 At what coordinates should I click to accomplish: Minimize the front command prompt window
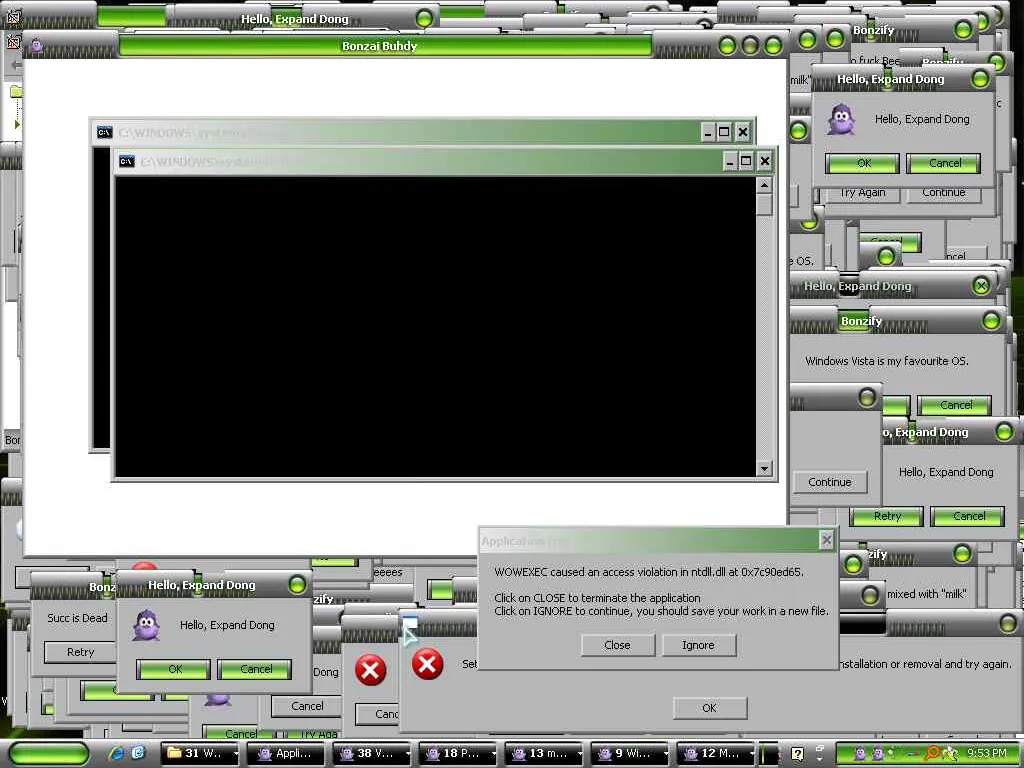click(730, 161)
